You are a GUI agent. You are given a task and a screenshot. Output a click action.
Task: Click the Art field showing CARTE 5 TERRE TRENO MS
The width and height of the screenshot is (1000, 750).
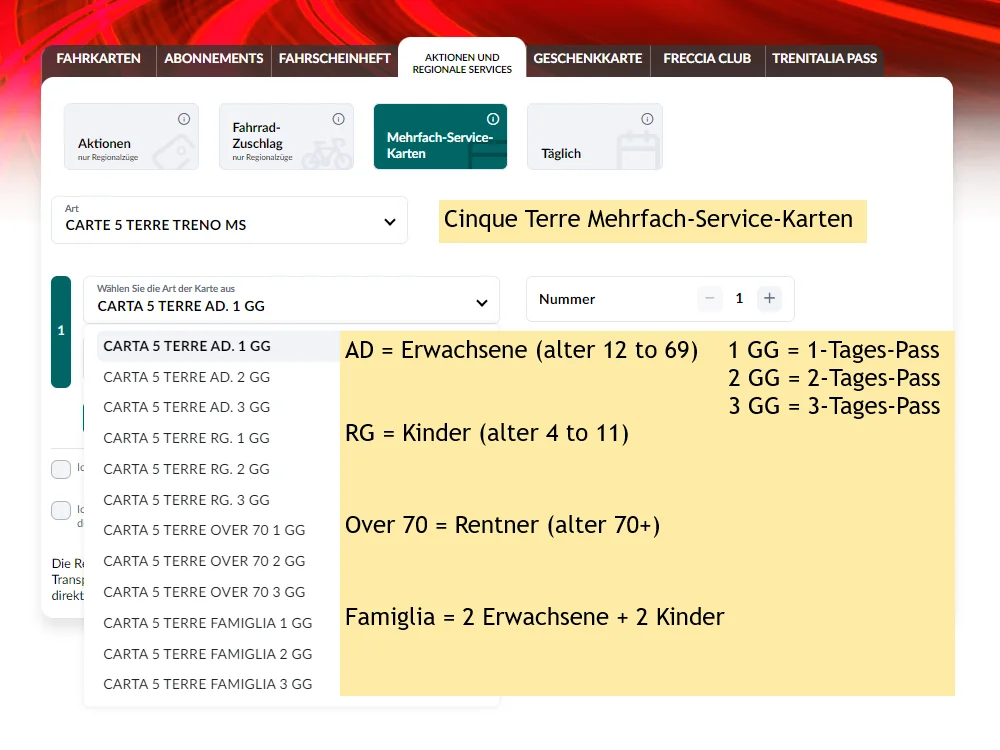[230, 220]
